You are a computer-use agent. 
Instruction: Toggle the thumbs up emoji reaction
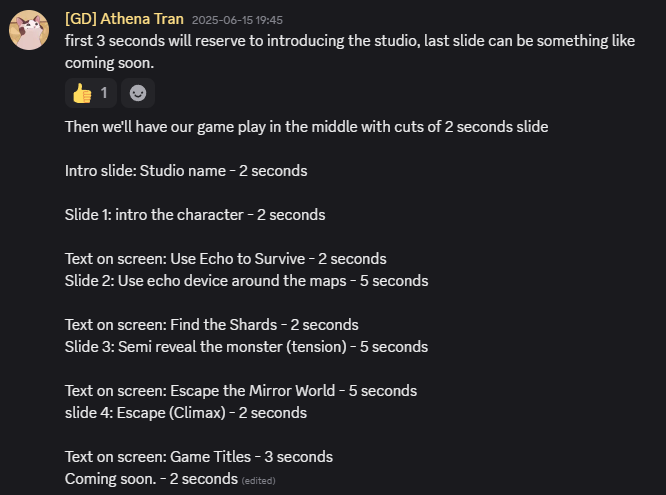click(x=81, y=93)
